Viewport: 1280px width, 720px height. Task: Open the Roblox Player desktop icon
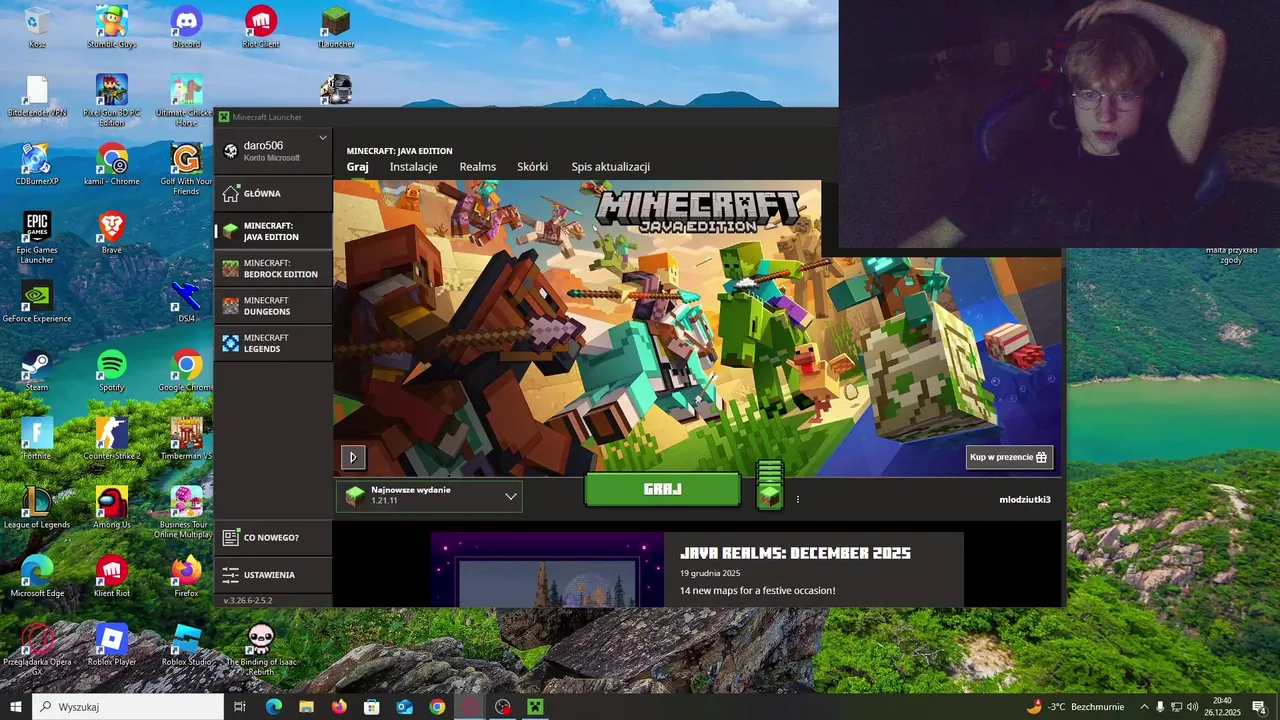112,644
